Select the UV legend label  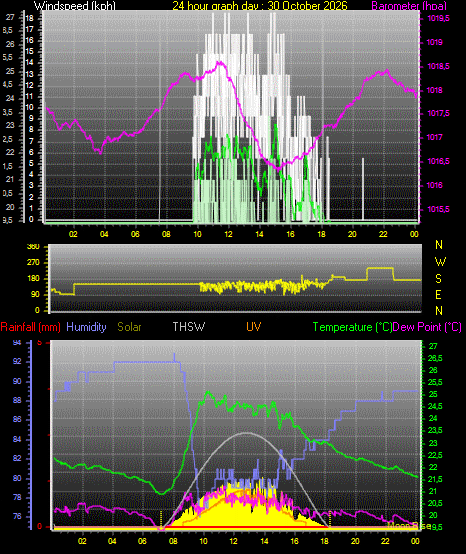(x=254, y=327)
